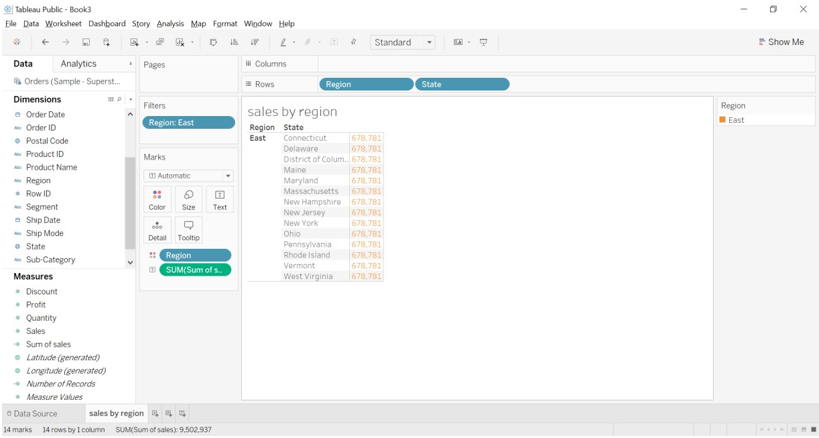Click the orange East legend swatch
The image size is (819, 438).
[722, 120]
